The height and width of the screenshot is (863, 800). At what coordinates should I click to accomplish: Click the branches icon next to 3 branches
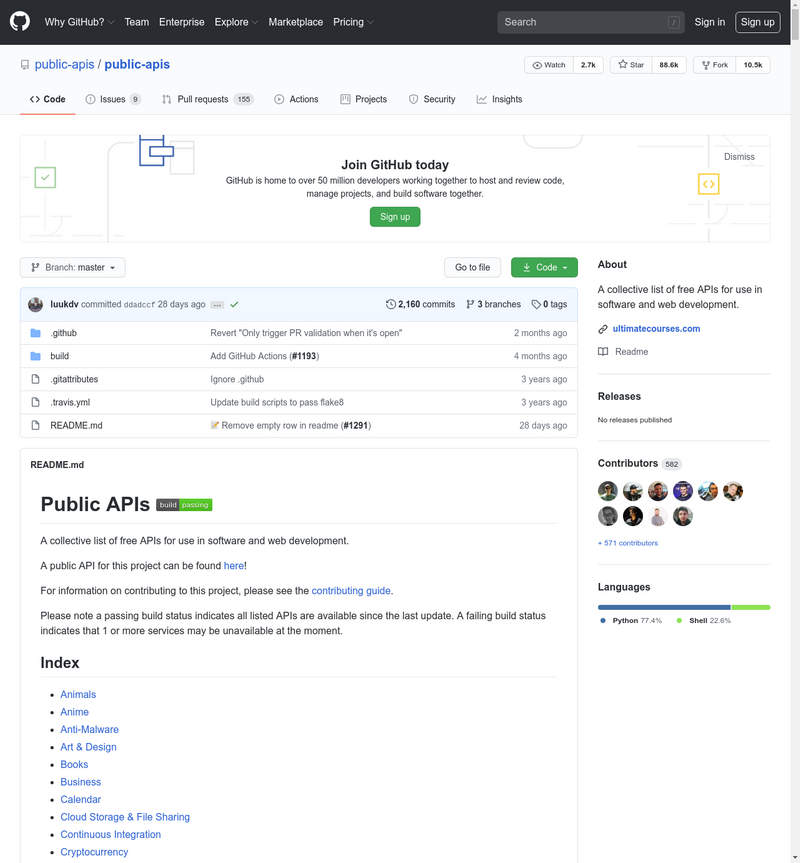coord(470,304)
